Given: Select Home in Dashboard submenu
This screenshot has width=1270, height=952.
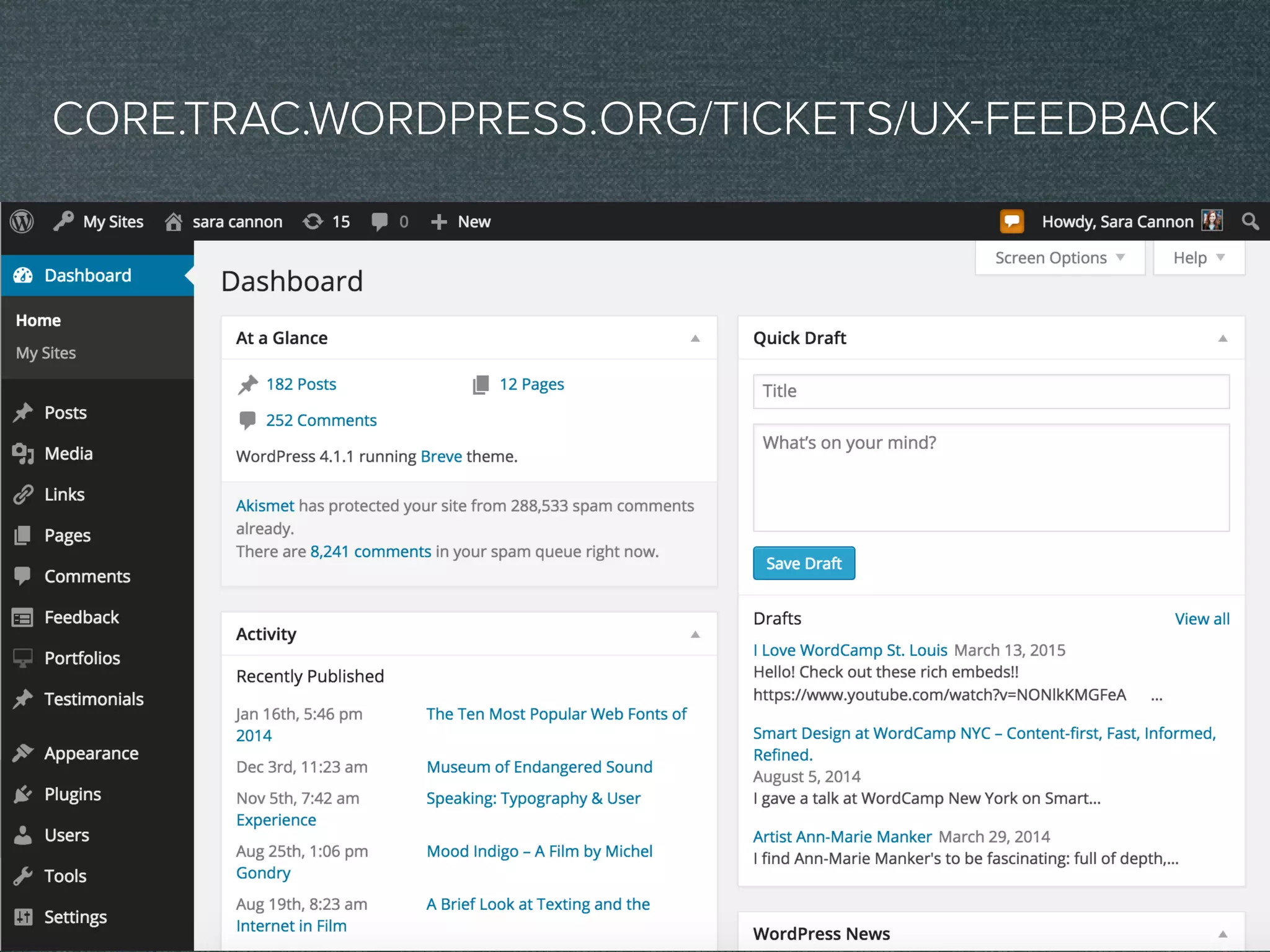Looking at the screenshot, I should pyautogui.click(x=38, y=320).
